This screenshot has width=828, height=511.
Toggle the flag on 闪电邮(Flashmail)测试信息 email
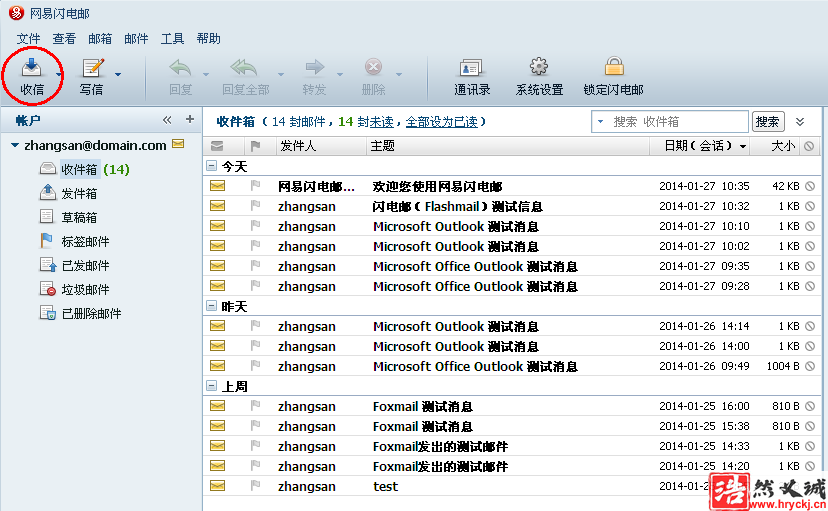pyautogui.click(x=256, y=205)
